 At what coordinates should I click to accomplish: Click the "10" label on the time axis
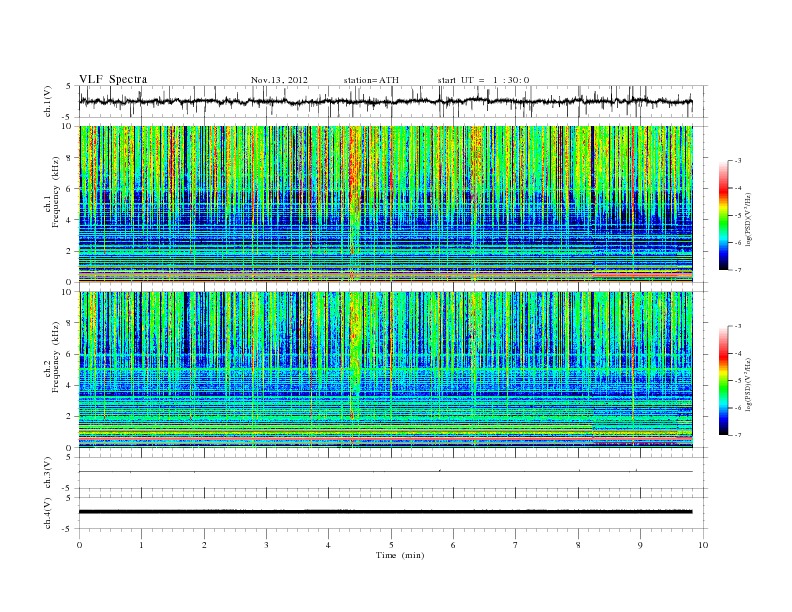(x=703, y=545)
